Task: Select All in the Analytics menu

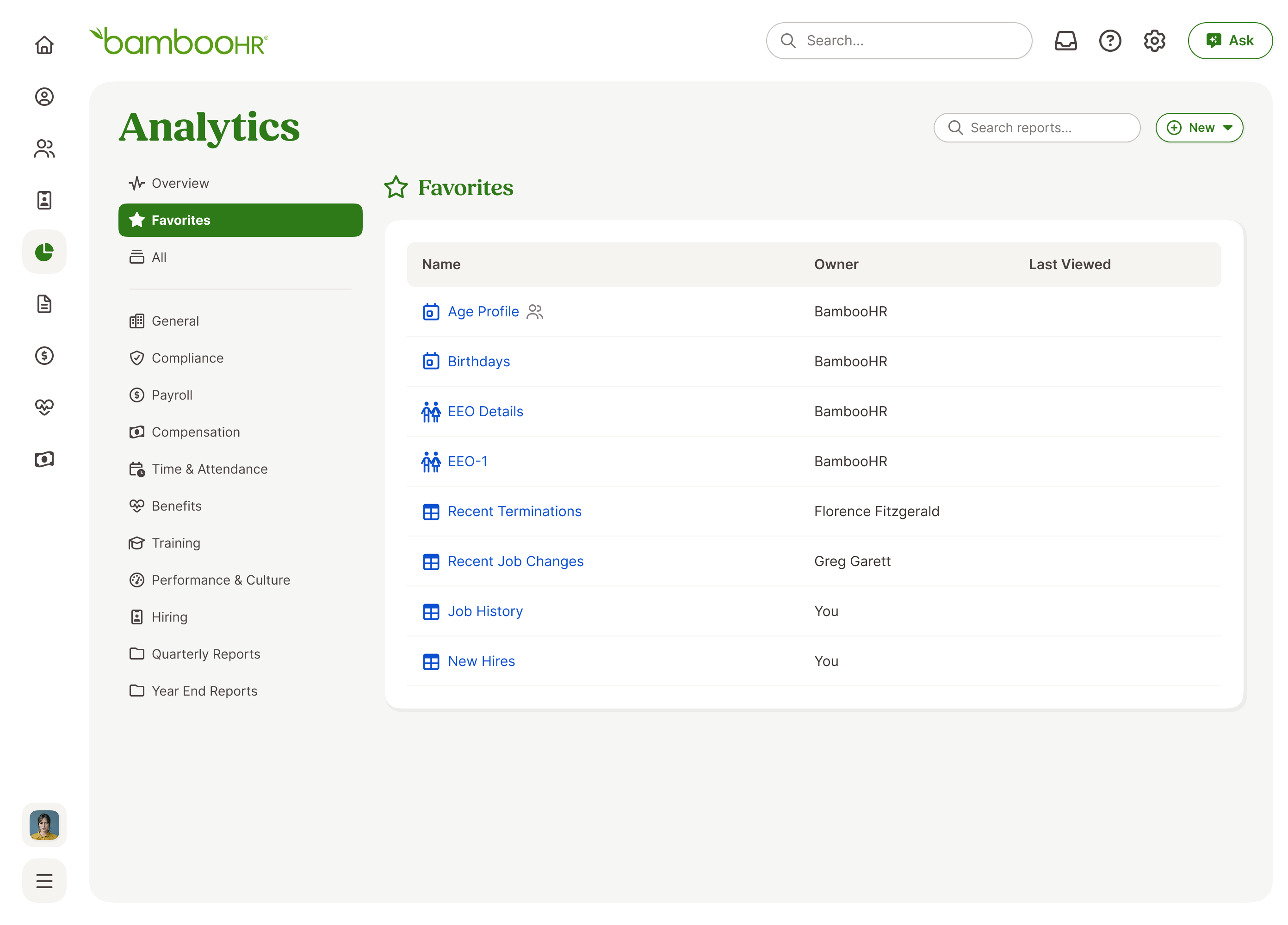Action: tap(240, 257)
